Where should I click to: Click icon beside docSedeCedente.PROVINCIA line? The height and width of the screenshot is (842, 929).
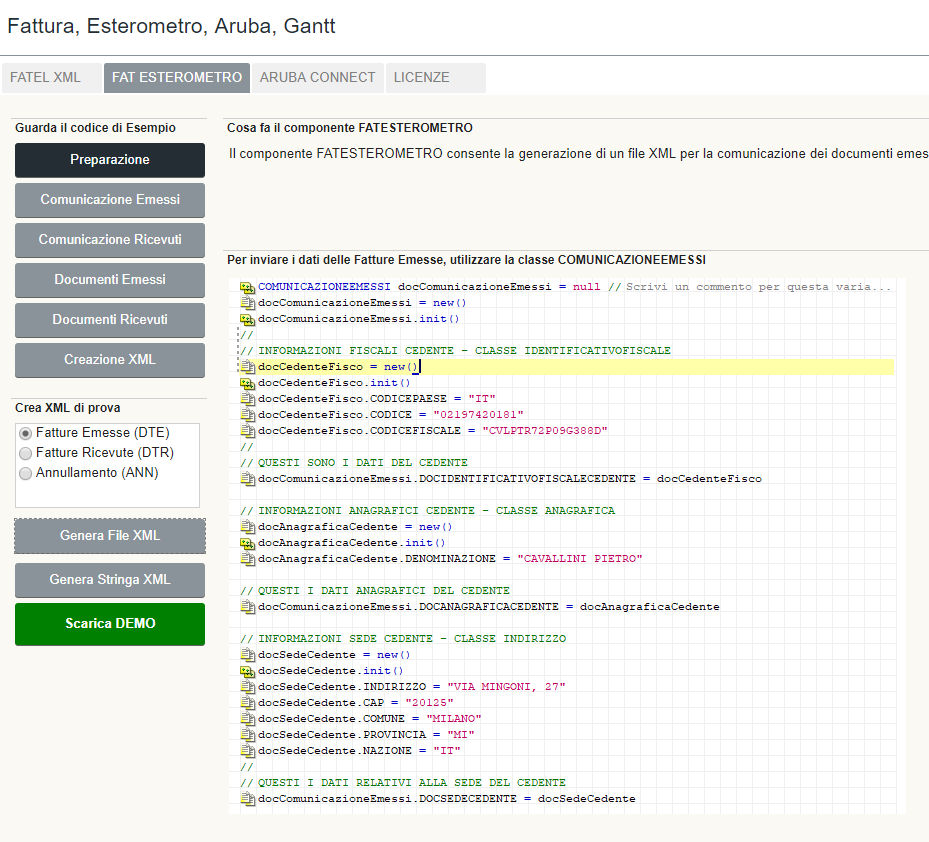tap(247, 735)
